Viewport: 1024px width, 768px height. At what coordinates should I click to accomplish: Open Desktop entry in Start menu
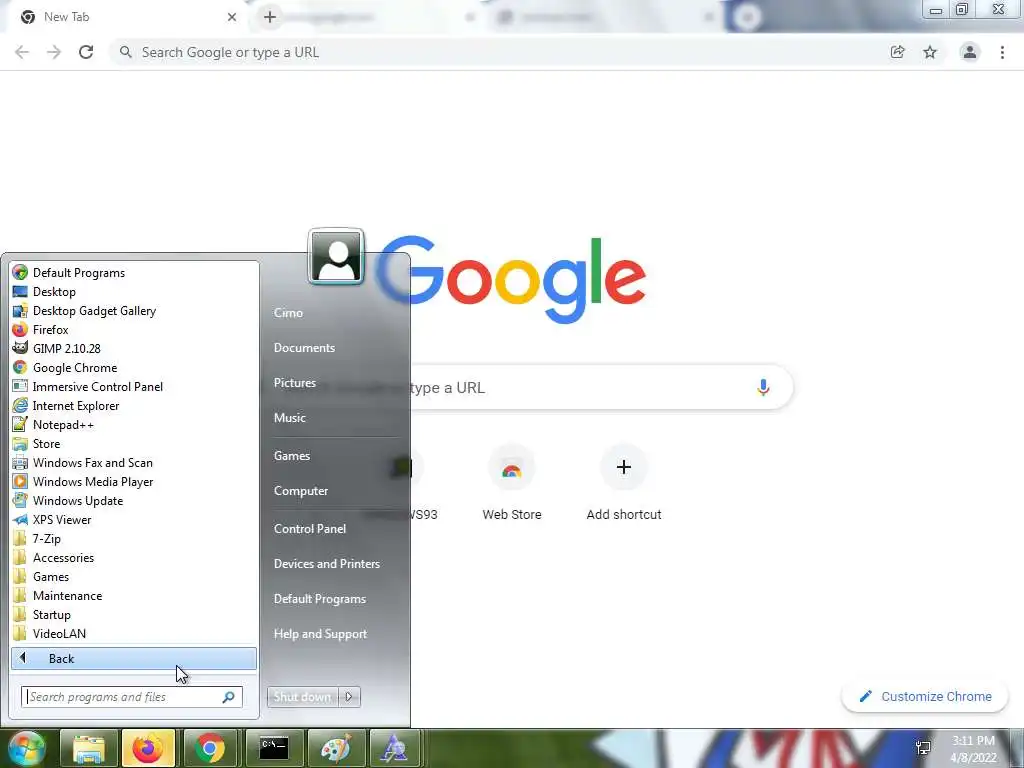(134, 291)
